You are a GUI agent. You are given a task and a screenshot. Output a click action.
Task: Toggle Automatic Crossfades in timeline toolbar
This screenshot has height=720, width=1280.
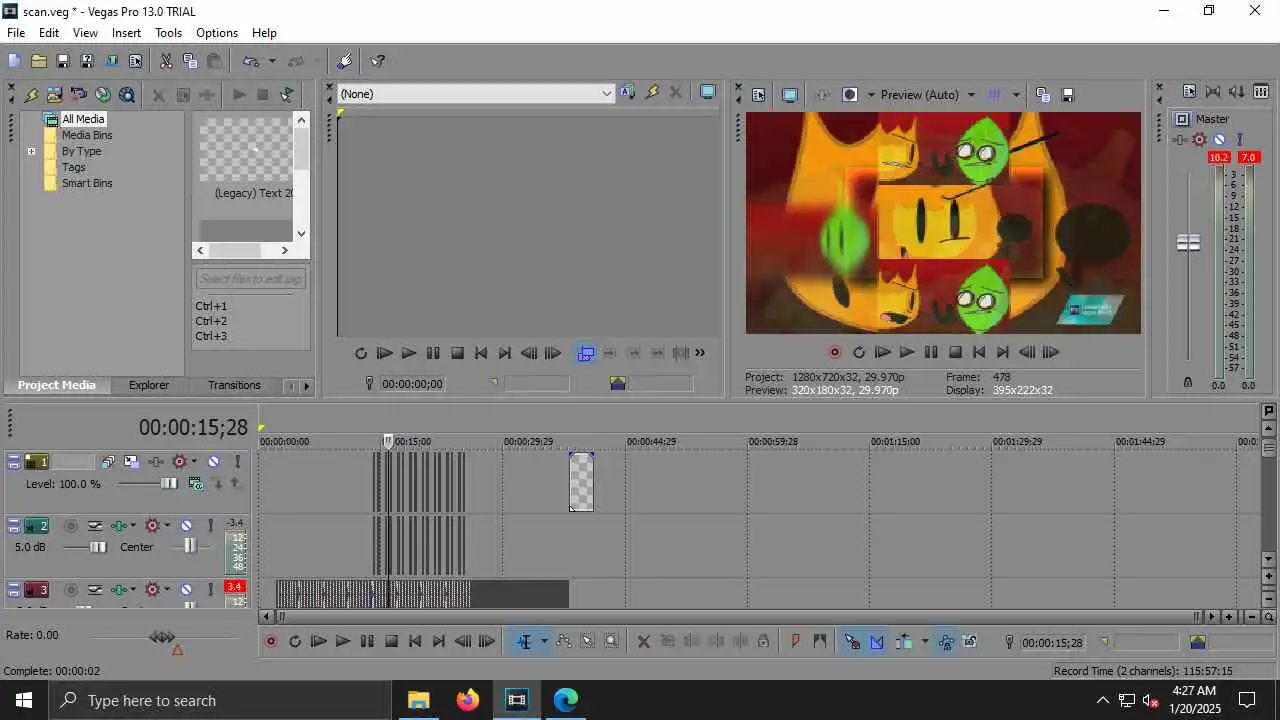point(876,642)
